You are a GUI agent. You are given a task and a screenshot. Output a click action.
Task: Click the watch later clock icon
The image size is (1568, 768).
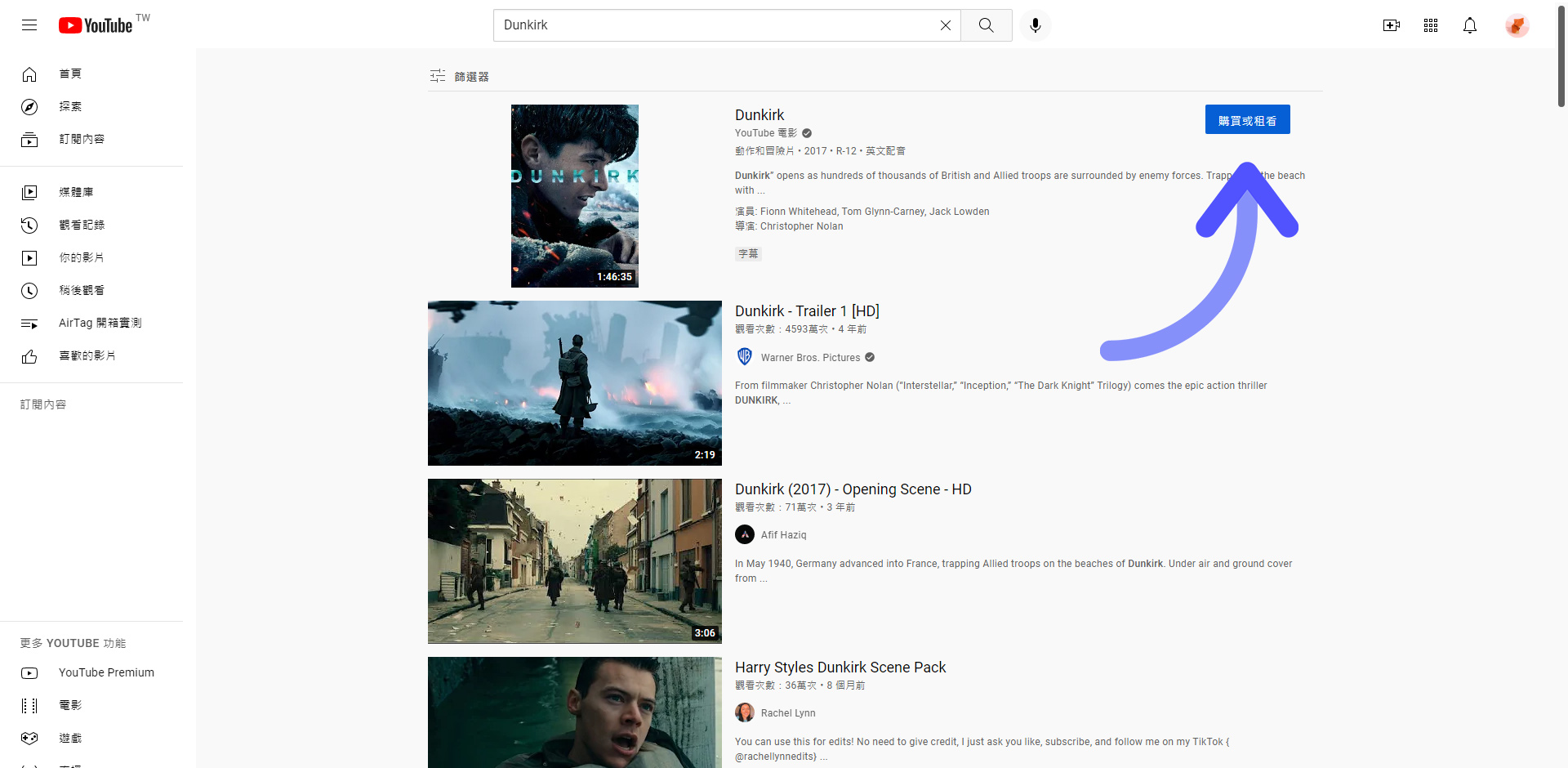pos(29,291)
